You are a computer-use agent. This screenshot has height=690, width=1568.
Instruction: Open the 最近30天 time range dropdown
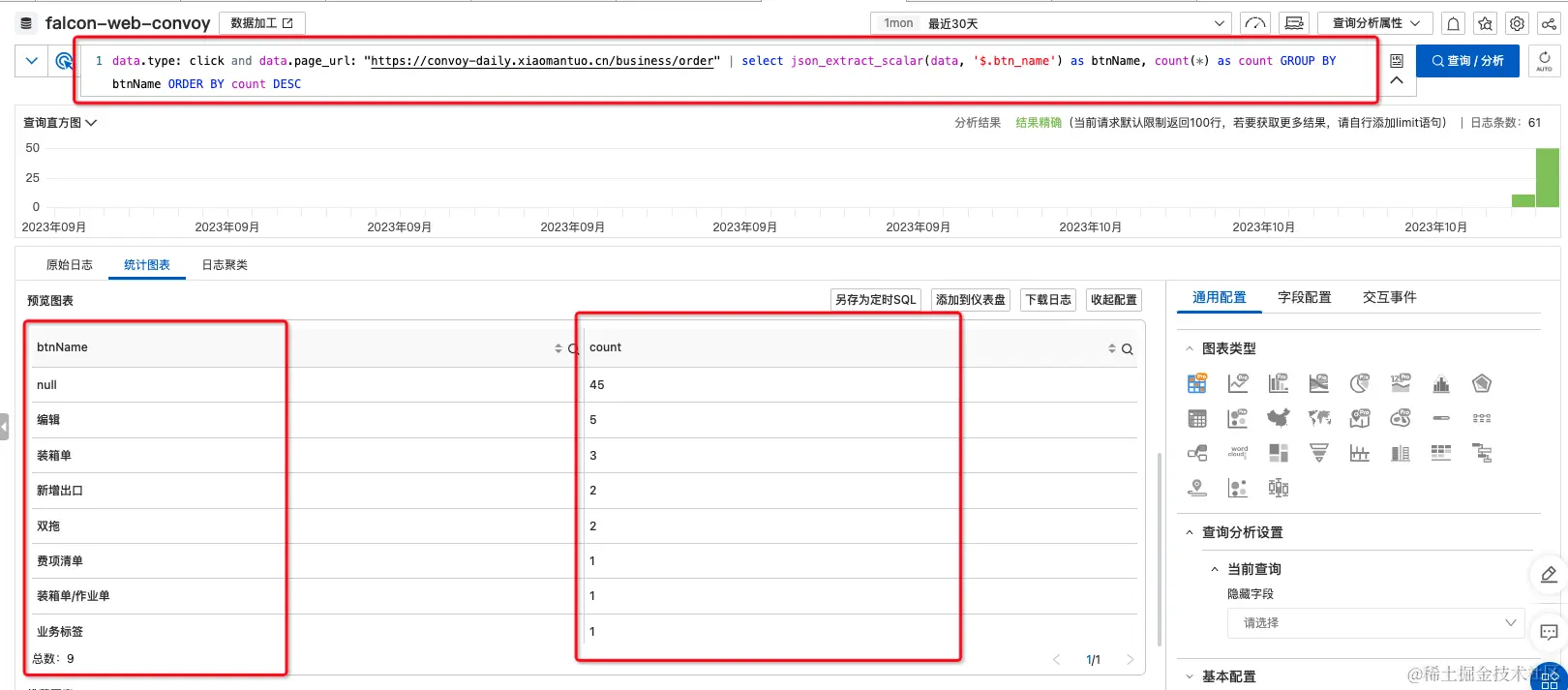pyautogui.click(x=1050, y=23)
